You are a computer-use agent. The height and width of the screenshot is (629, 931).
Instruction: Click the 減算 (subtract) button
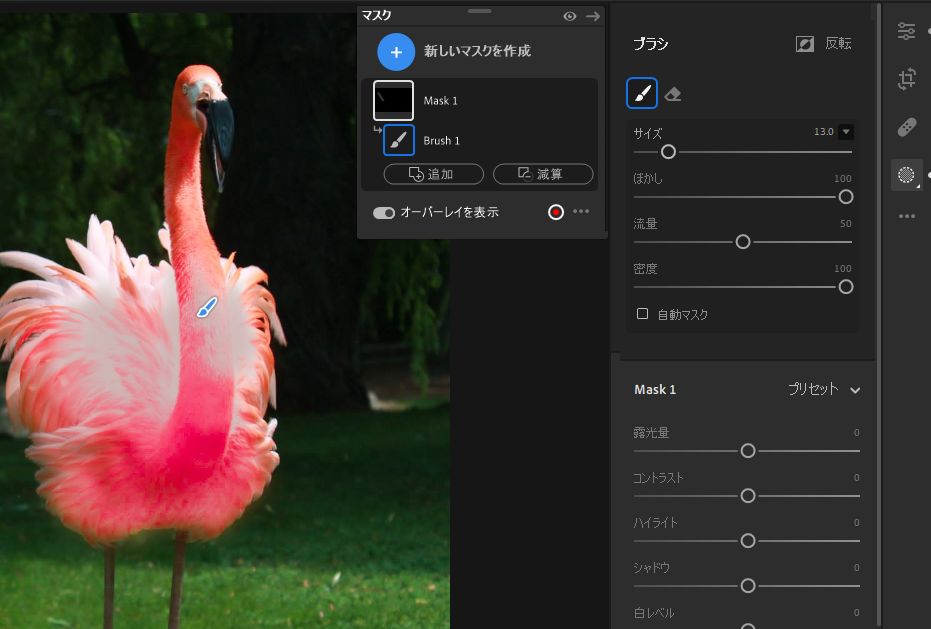543,174
